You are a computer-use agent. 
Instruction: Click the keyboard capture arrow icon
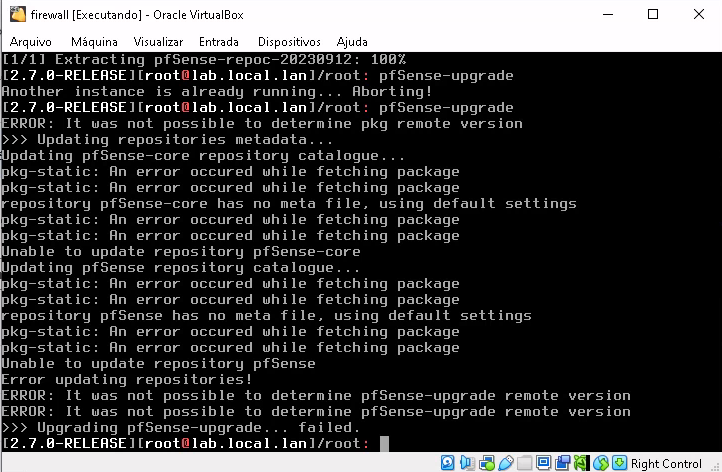click(620, 463)
